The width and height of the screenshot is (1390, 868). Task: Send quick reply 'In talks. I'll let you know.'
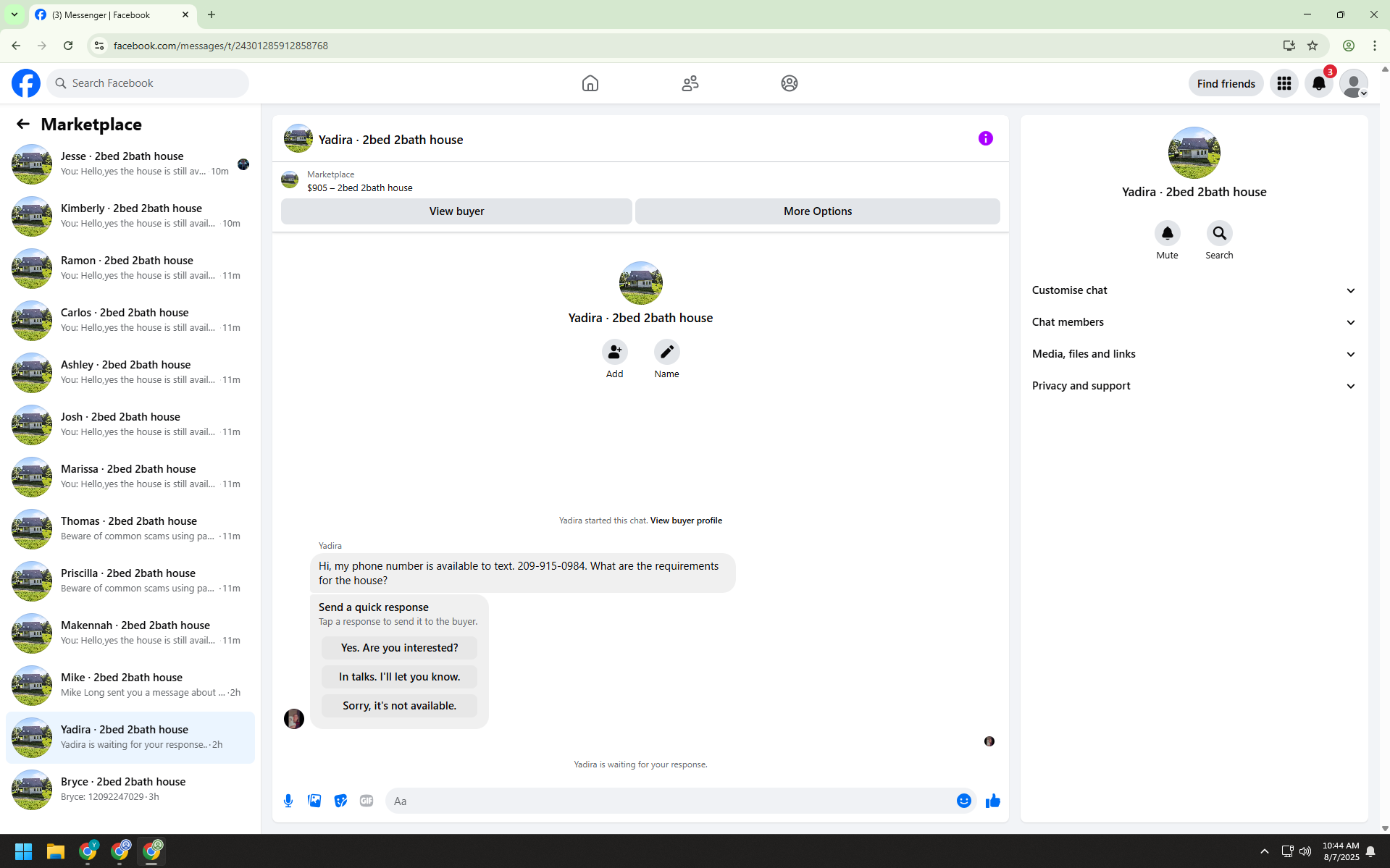coord(400,677)
